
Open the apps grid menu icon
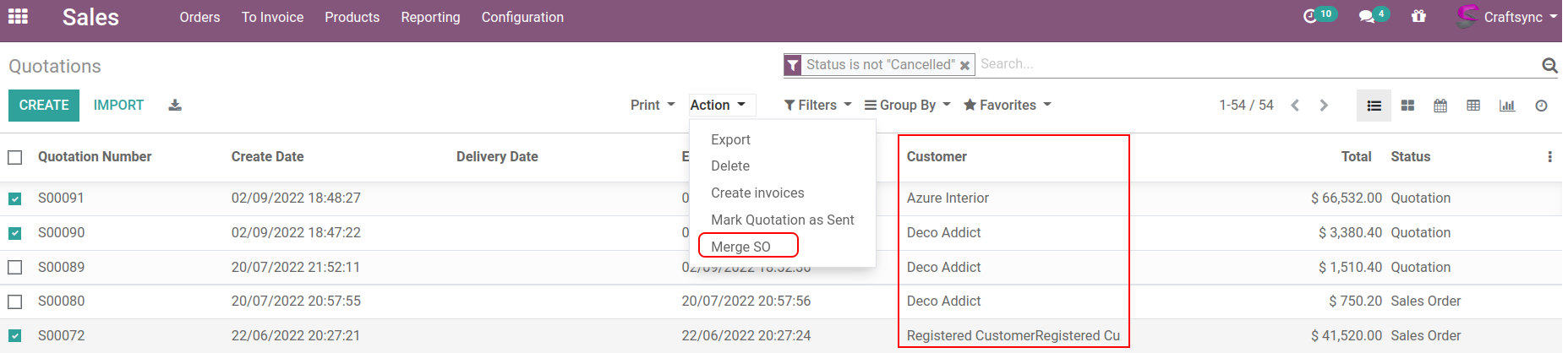[x=18, y=17]
